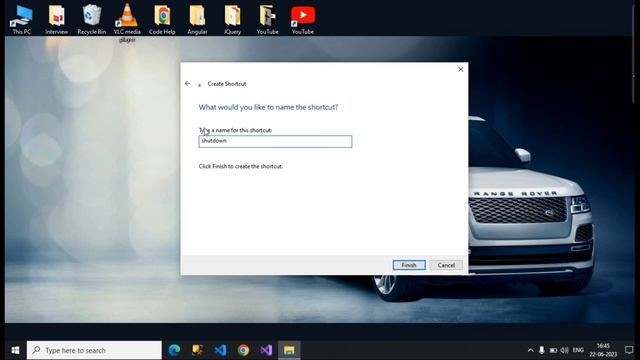Click the 'Create Shortcut' dialog title

pyautogui.click(x=227, y=84)
